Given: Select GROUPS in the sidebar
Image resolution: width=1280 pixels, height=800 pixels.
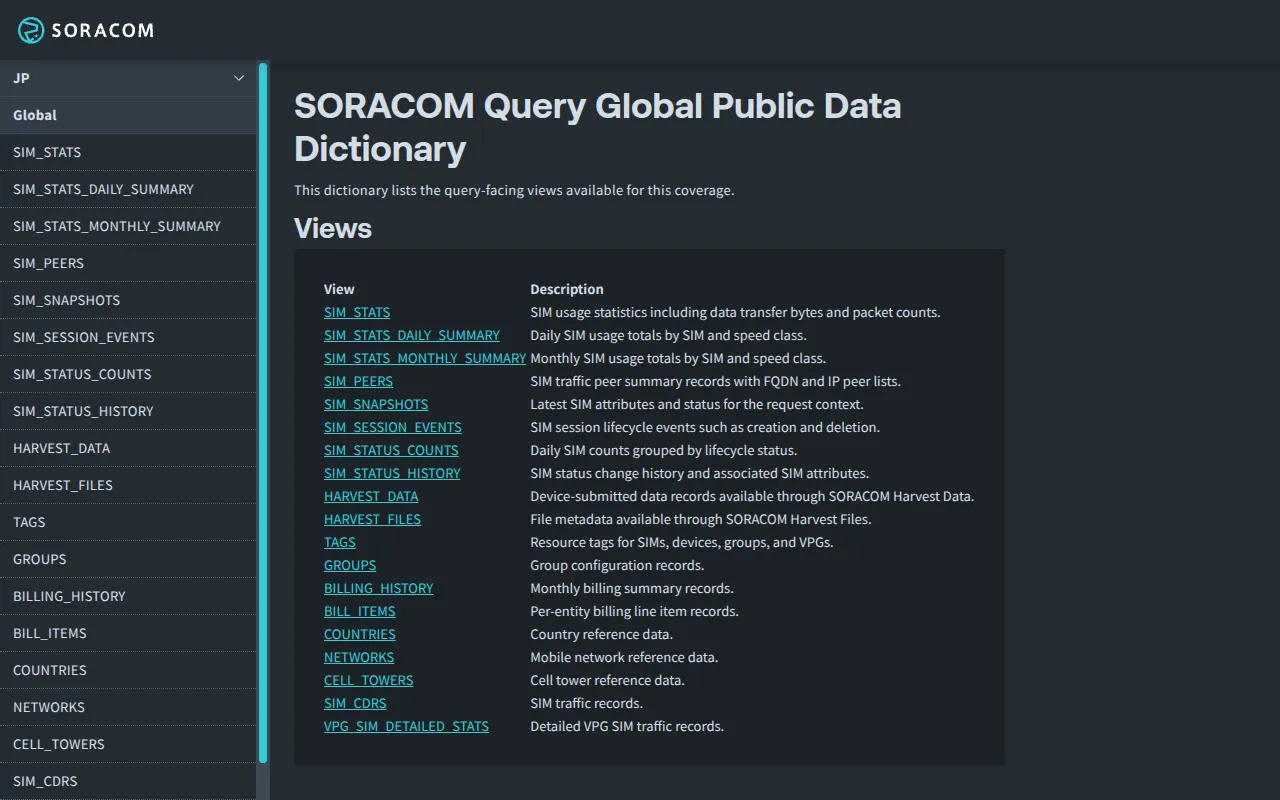Looking at the screenshot, I should 128,559.
